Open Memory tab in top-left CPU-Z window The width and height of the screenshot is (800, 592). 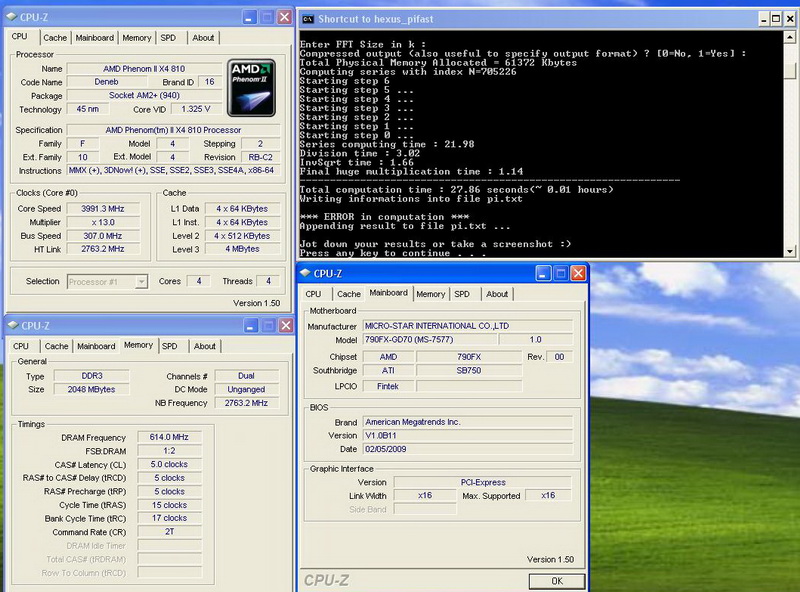coord(137,38)
